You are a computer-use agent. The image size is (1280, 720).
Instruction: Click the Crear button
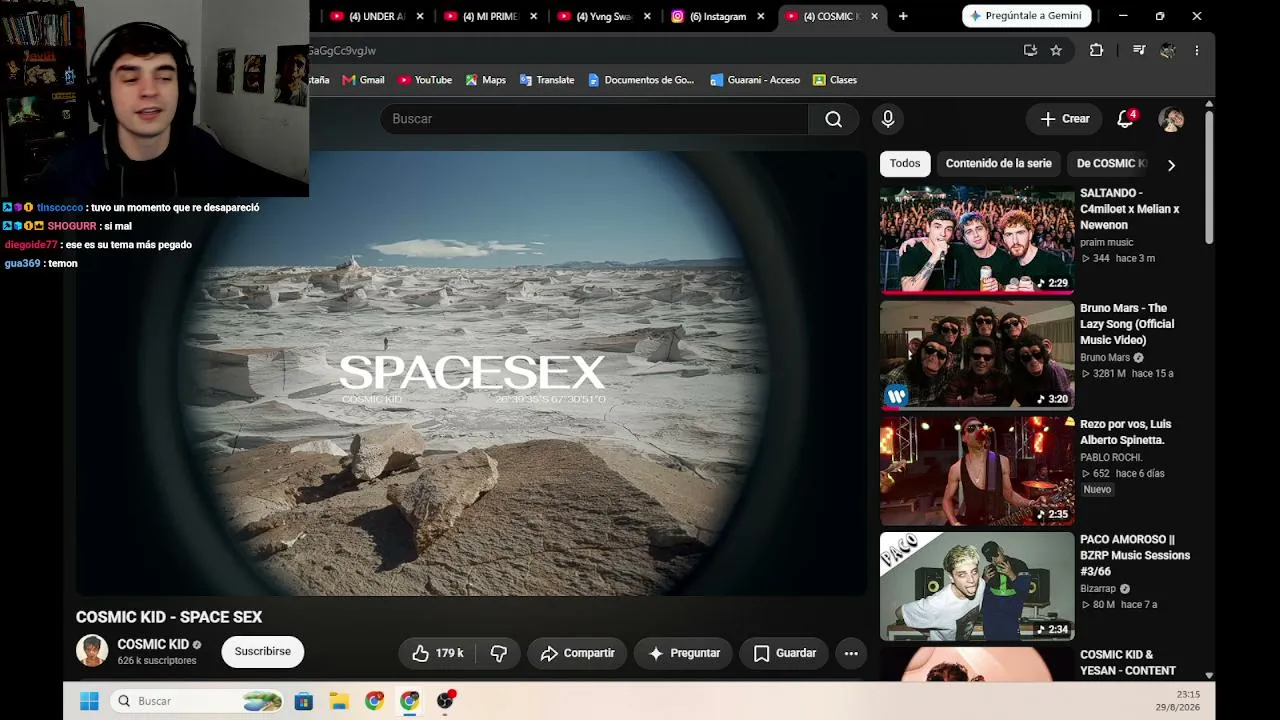(1064, 119)
